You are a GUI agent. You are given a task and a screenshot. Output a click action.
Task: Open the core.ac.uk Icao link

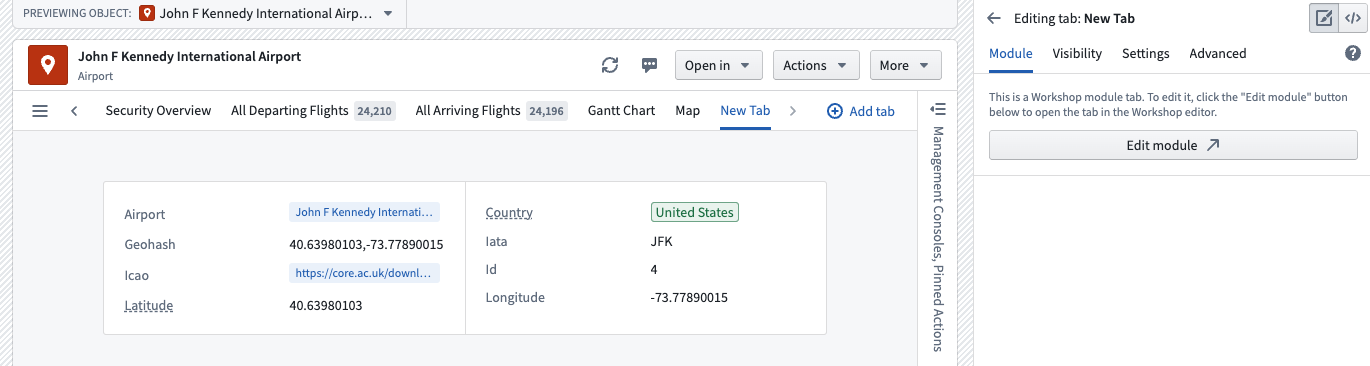[x=365, y=273]
